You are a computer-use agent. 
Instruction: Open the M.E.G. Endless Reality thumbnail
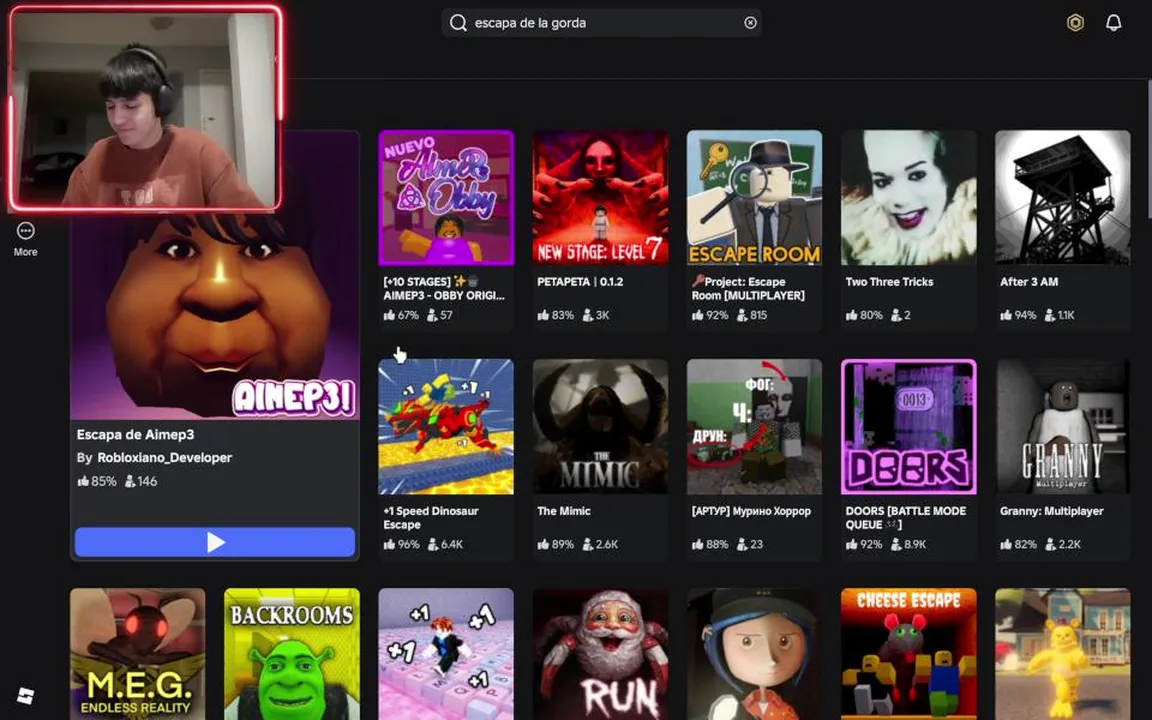click(x=137, y=654)
